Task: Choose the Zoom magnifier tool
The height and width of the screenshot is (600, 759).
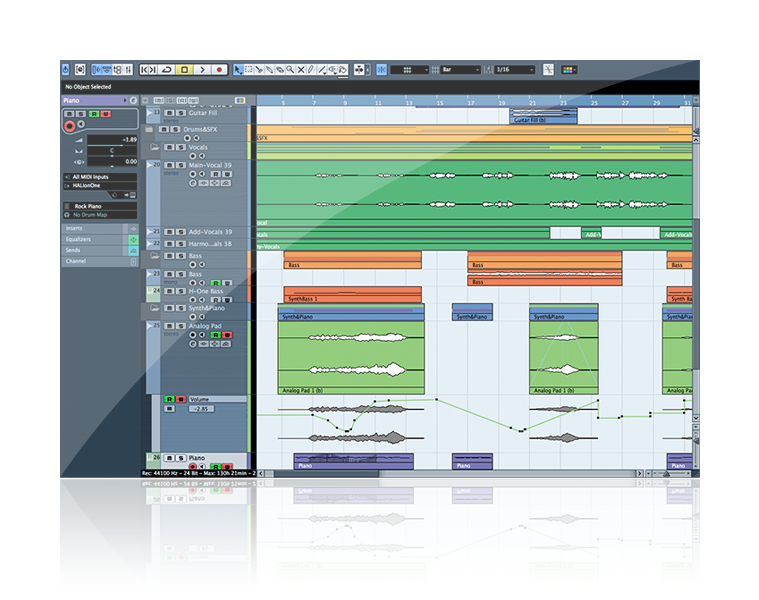Action: [290, 70]
